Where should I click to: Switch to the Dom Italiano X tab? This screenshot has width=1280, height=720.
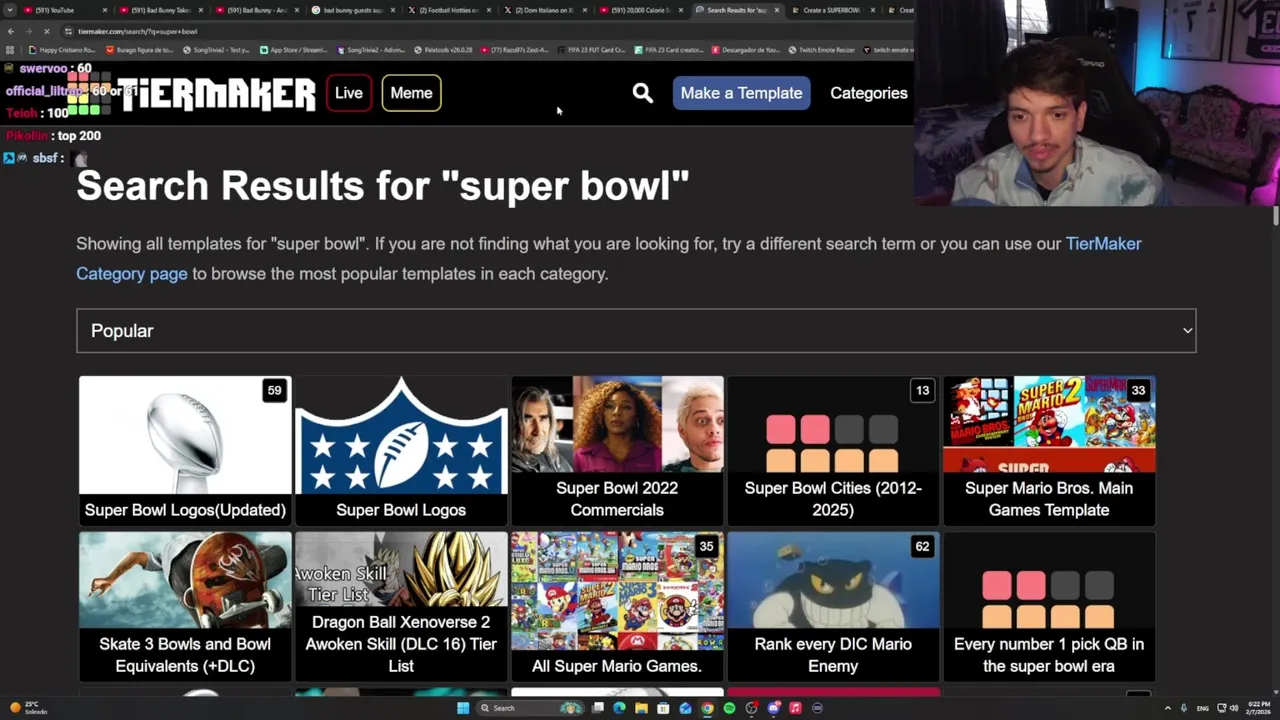(544, 10)
